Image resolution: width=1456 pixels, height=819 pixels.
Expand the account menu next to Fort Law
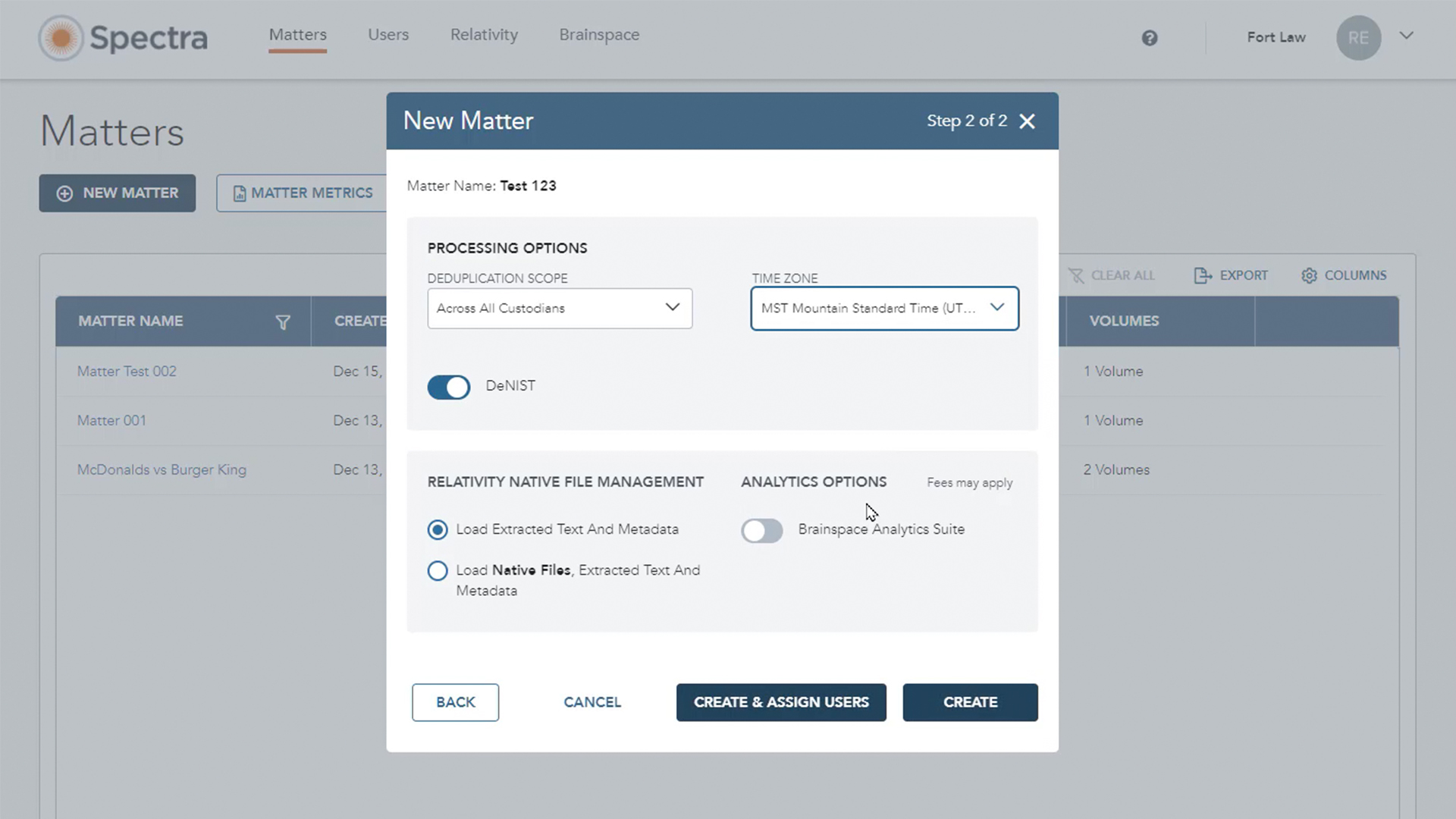tap(1407, 36)
